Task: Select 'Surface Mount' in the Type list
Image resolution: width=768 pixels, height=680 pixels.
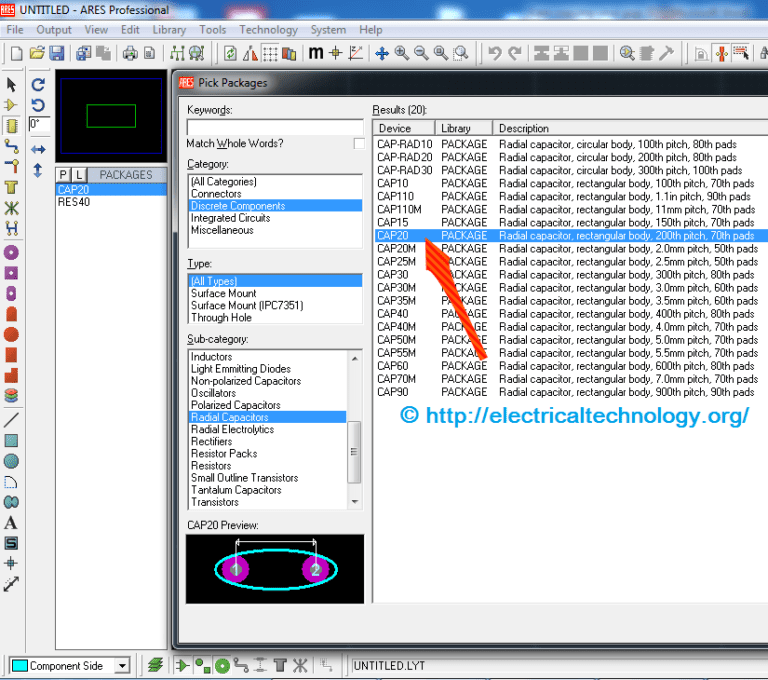Action: [x=224, y=294]
